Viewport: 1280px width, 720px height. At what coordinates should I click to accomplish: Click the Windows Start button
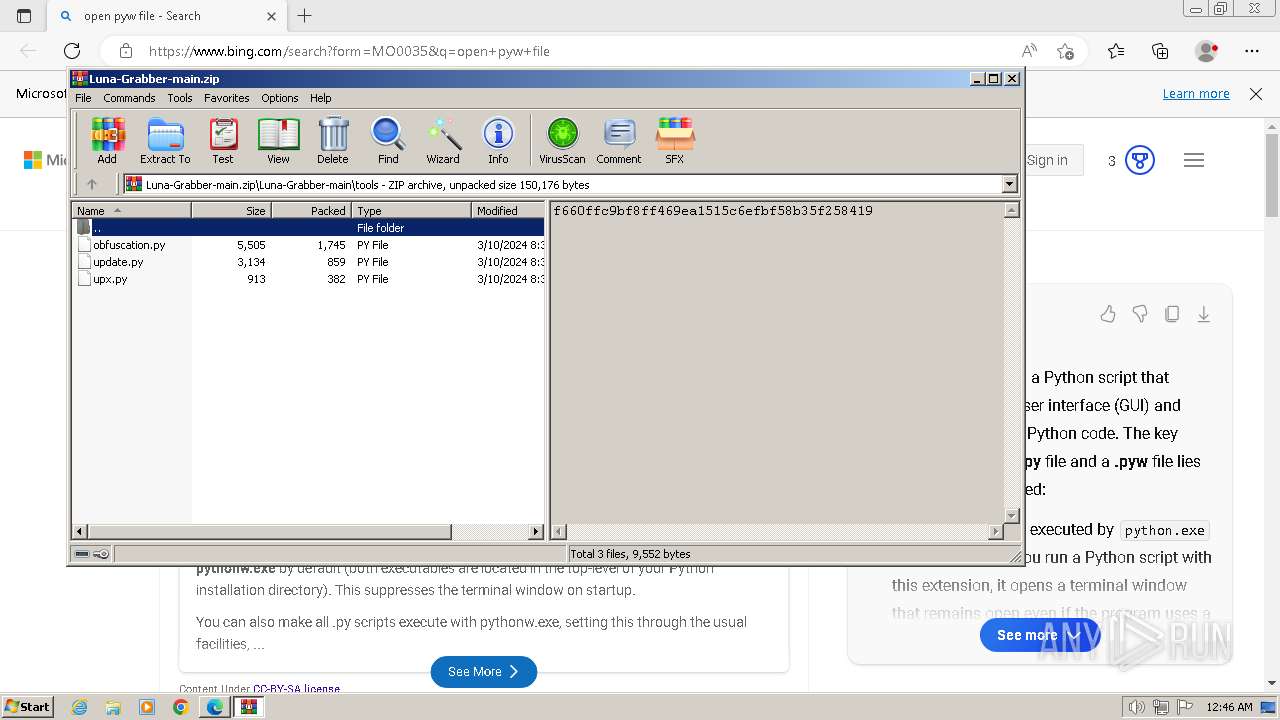click(28, 706)
